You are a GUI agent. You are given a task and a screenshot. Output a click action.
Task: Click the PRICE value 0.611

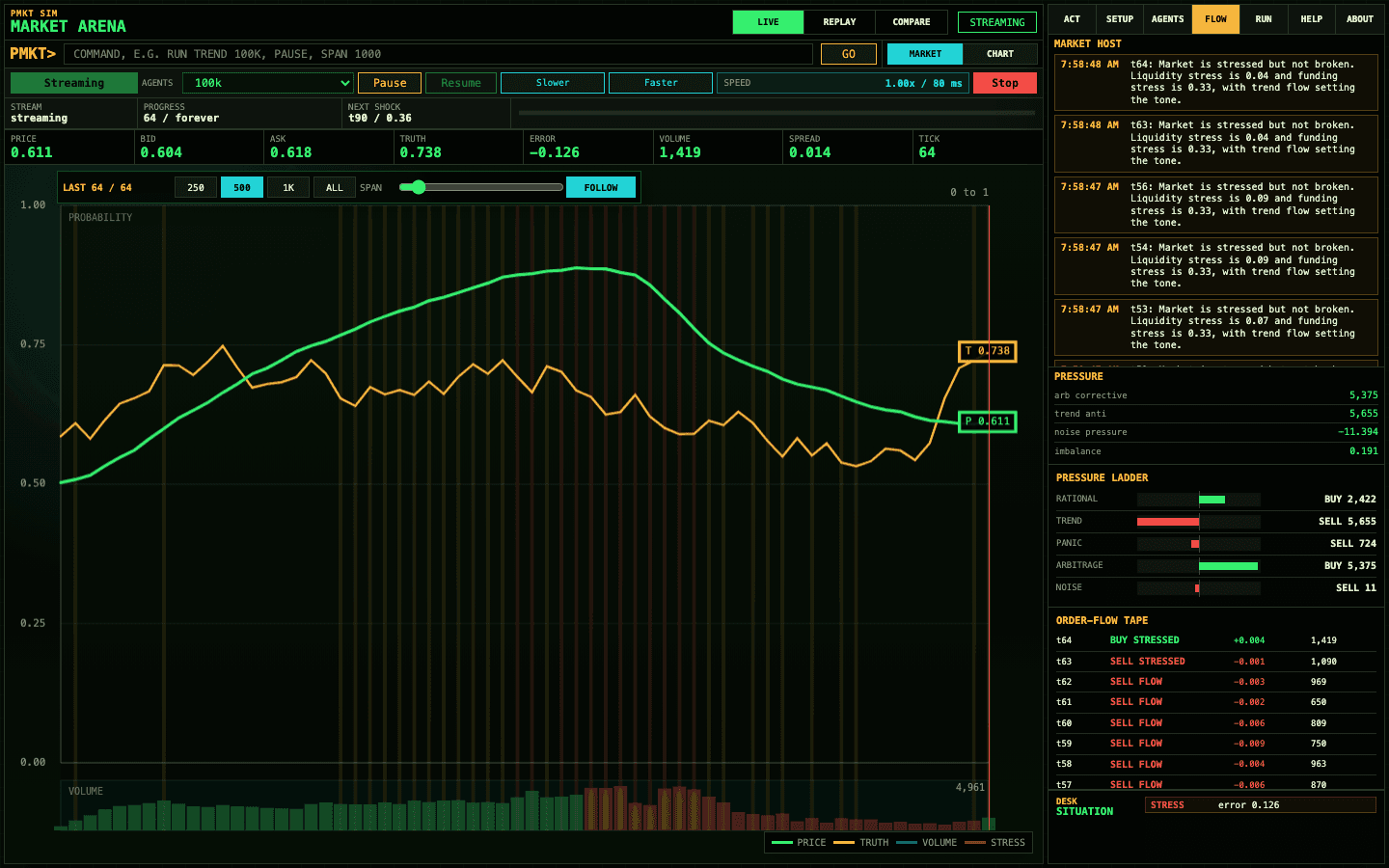32,152
